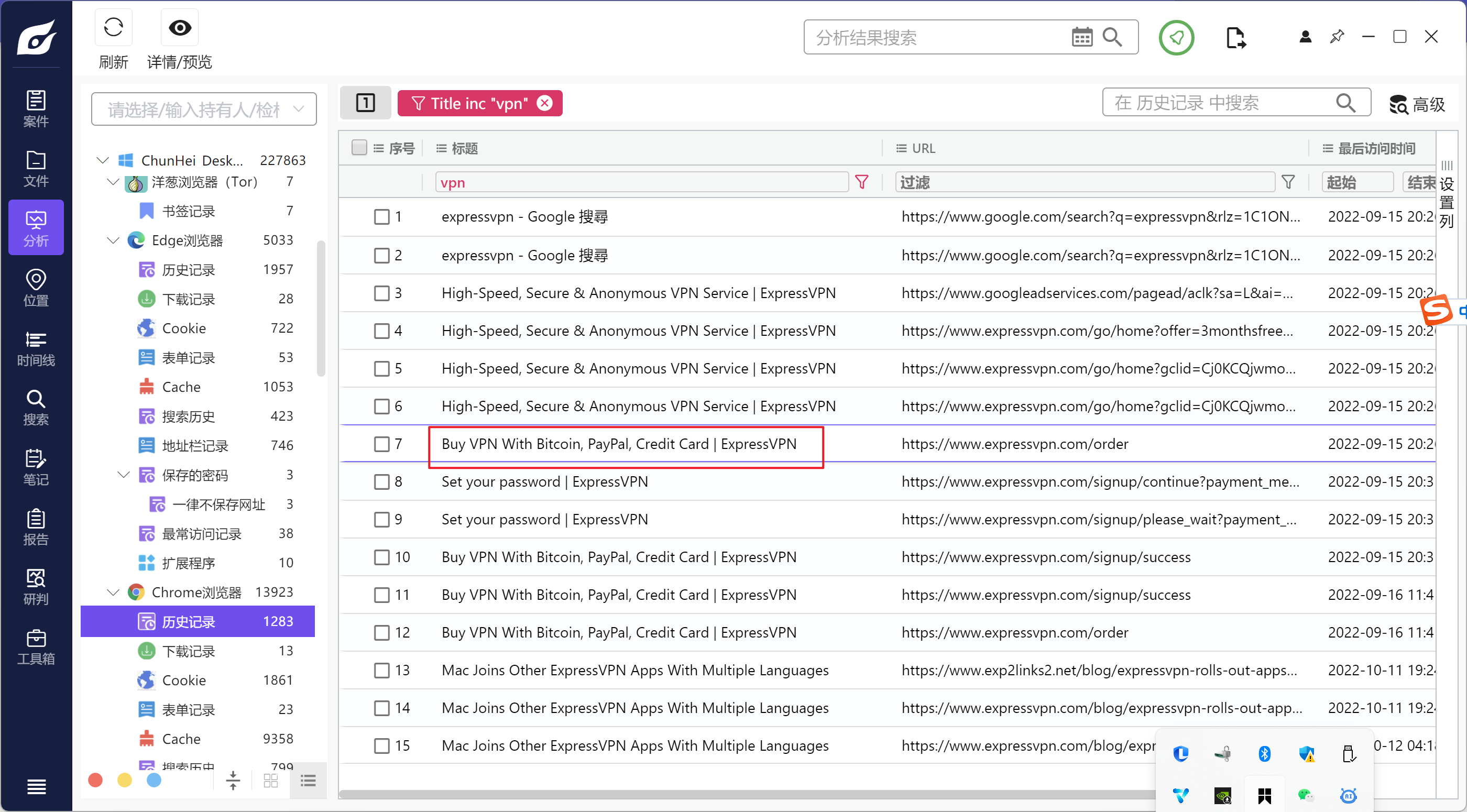Click the collapse-expand arrows icon below tree
Viewport: 1467px width, 812px height.
click(233, 780)
